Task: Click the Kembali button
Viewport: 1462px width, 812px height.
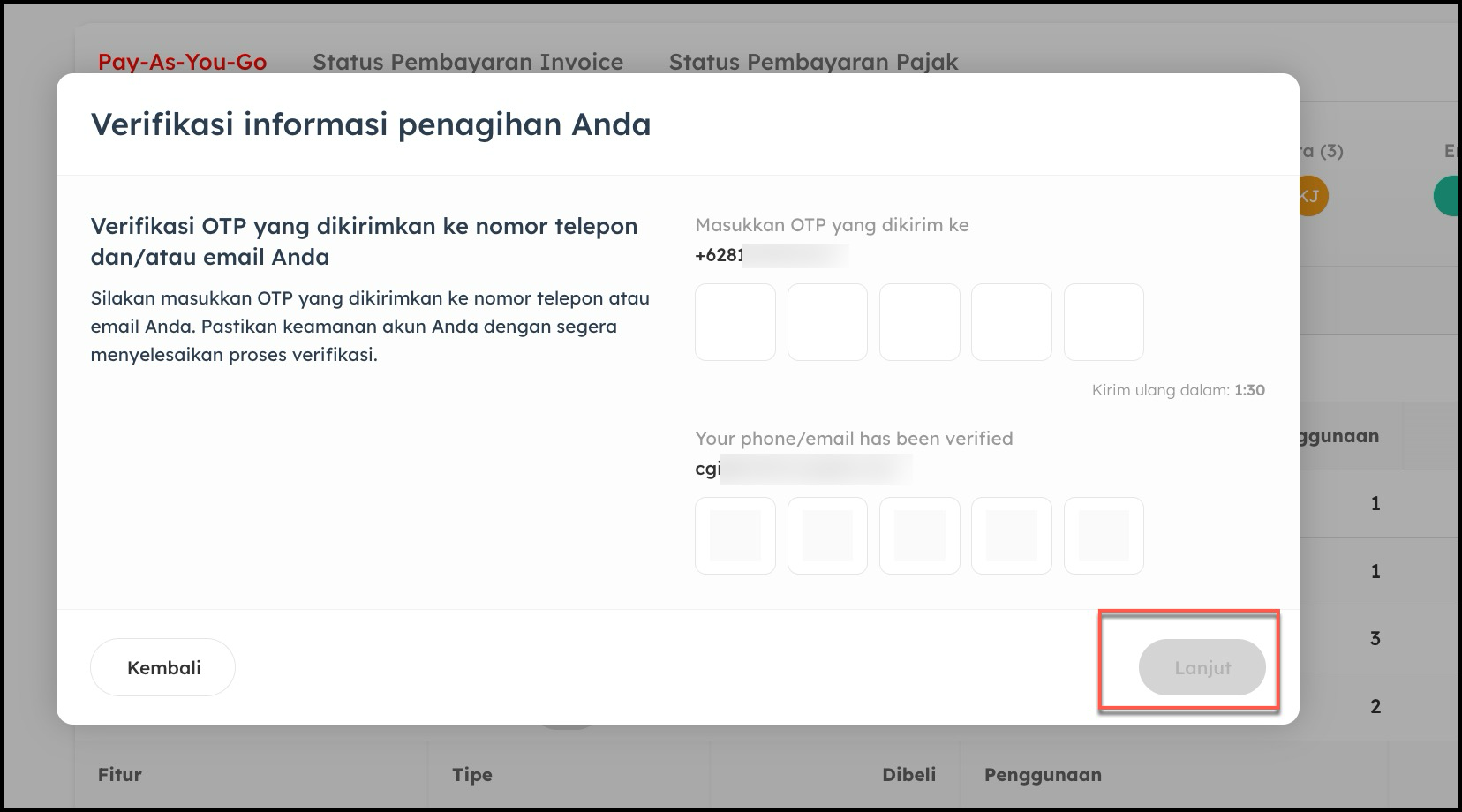Action: click(x=163, y=667)
